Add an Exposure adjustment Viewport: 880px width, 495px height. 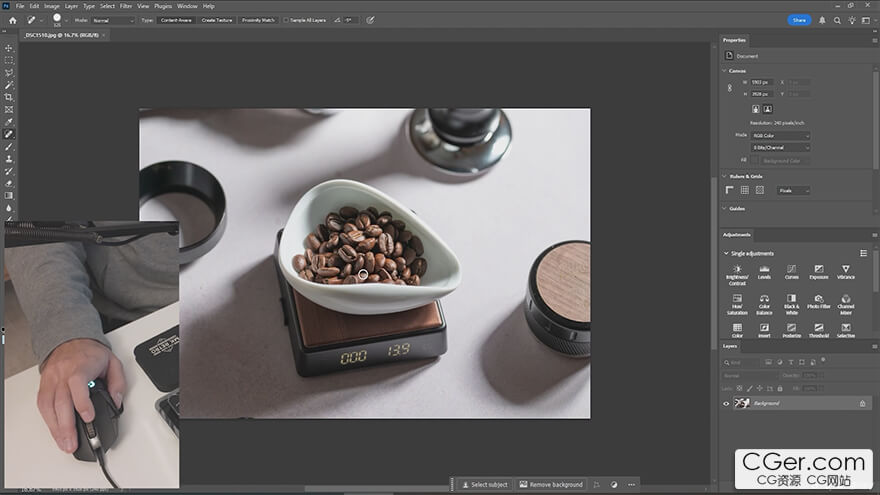click(819, 272)
